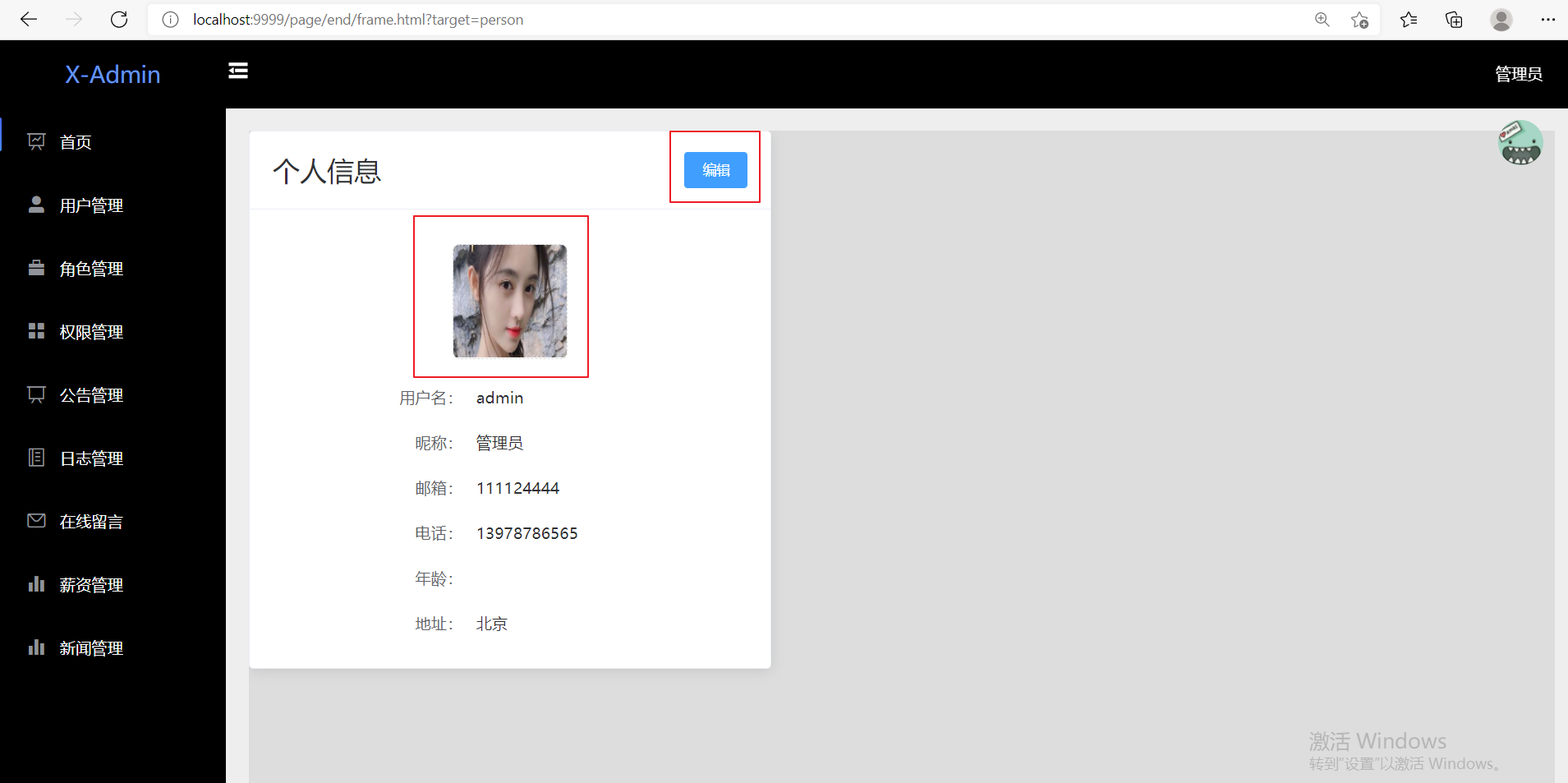1568x783 pixels.
Task: Open 新闻管理 menu item
Action: tap(113, 648)
